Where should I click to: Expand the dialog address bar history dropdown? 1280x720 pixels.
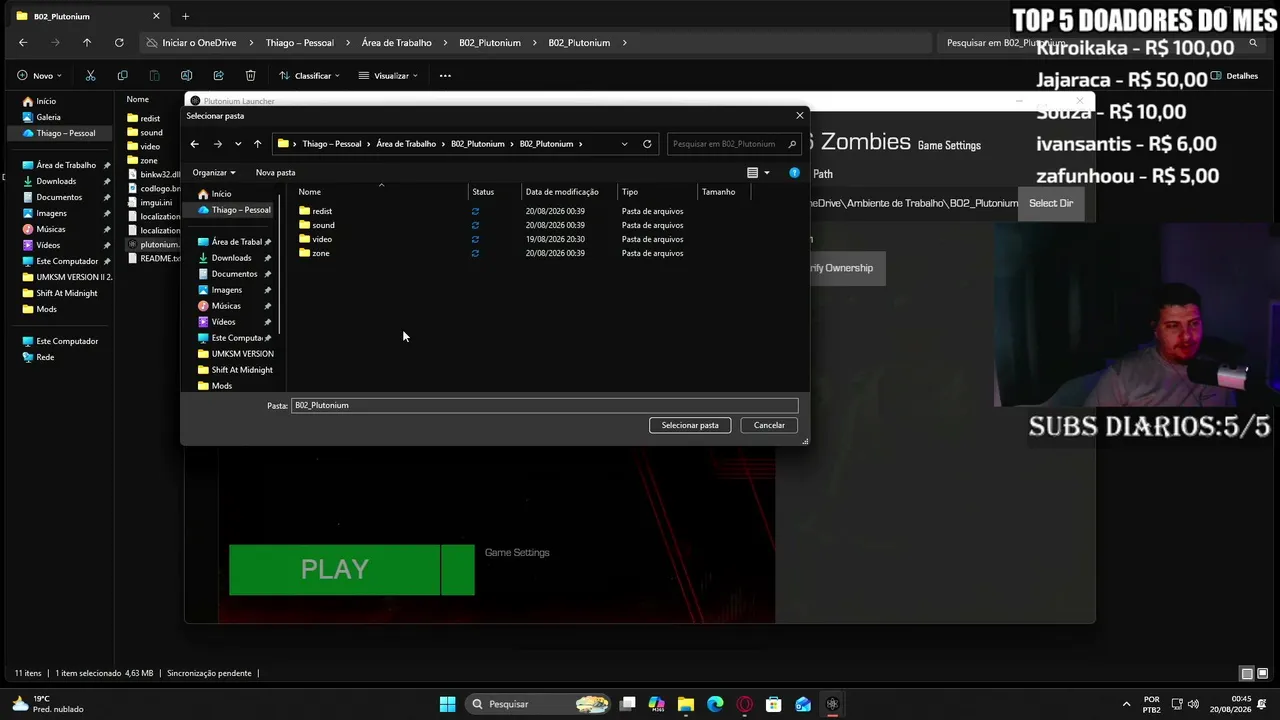click(625, 144)
